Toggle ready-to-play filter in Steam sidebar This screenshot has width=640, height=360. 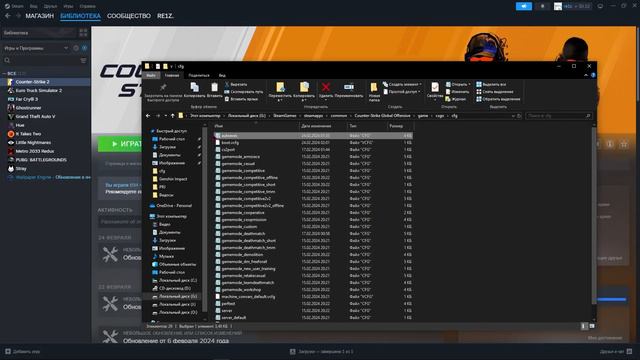point(84,48)
